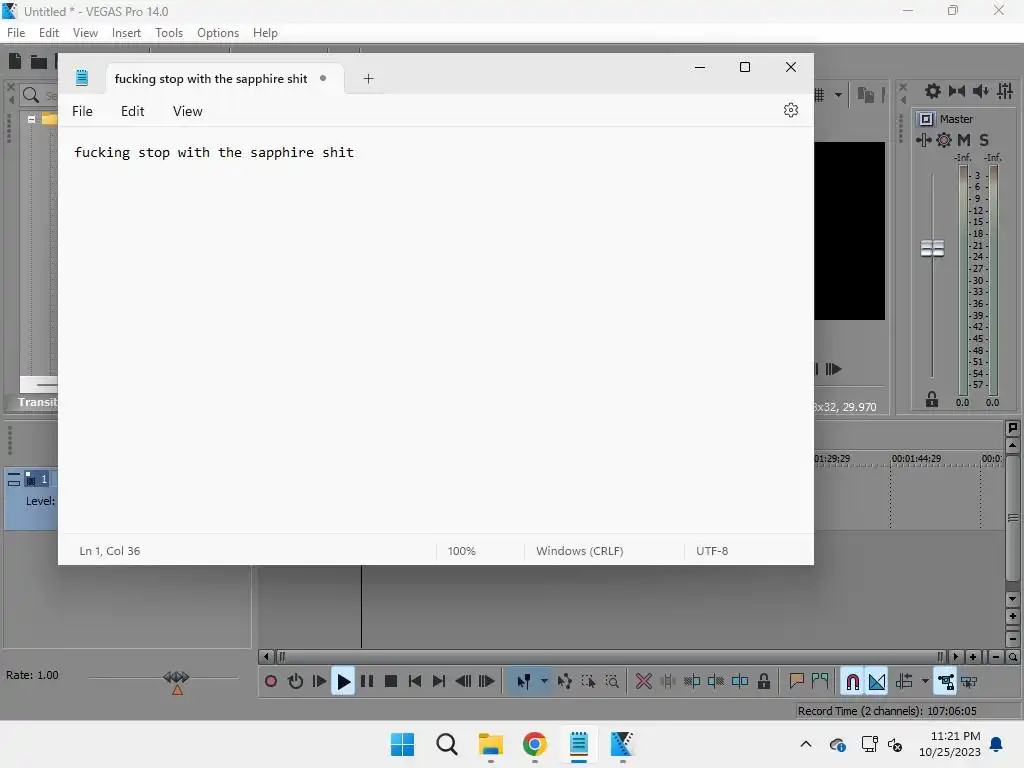Image resolution: width=1024 pixels, height=768 pixels.
Task: Open Master Bus audio properties gear icon
Action: pos(933,91)
